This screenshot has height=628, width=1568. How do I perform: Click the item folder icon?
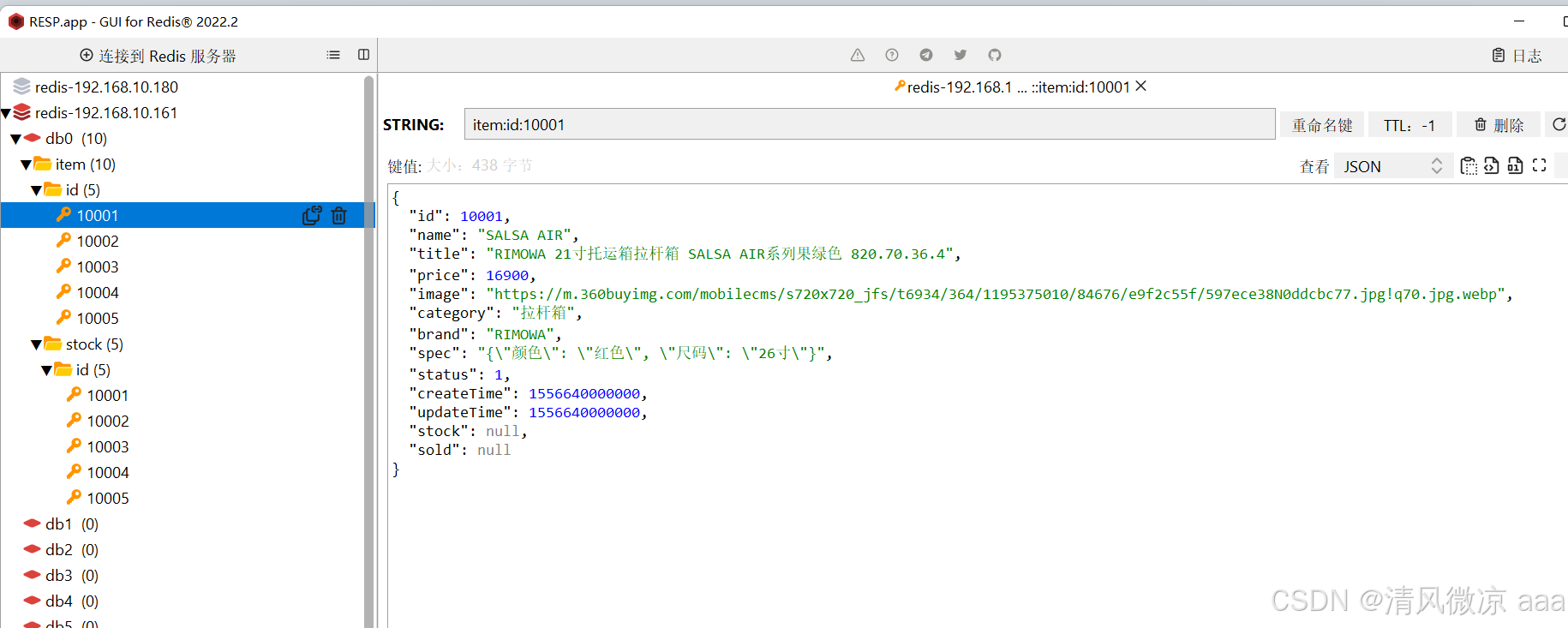pyautogui.click(x=43, y=164)
